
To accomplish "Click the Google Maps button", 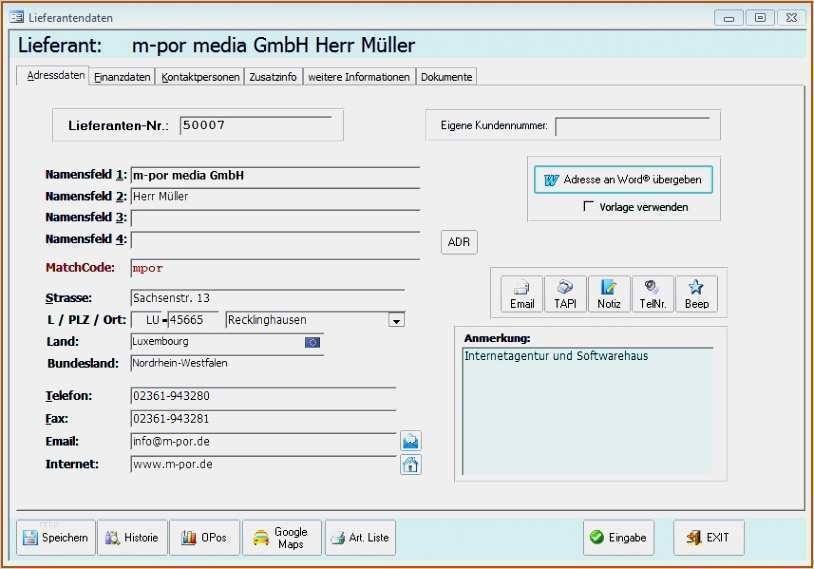I will click(x=282, y=537).
